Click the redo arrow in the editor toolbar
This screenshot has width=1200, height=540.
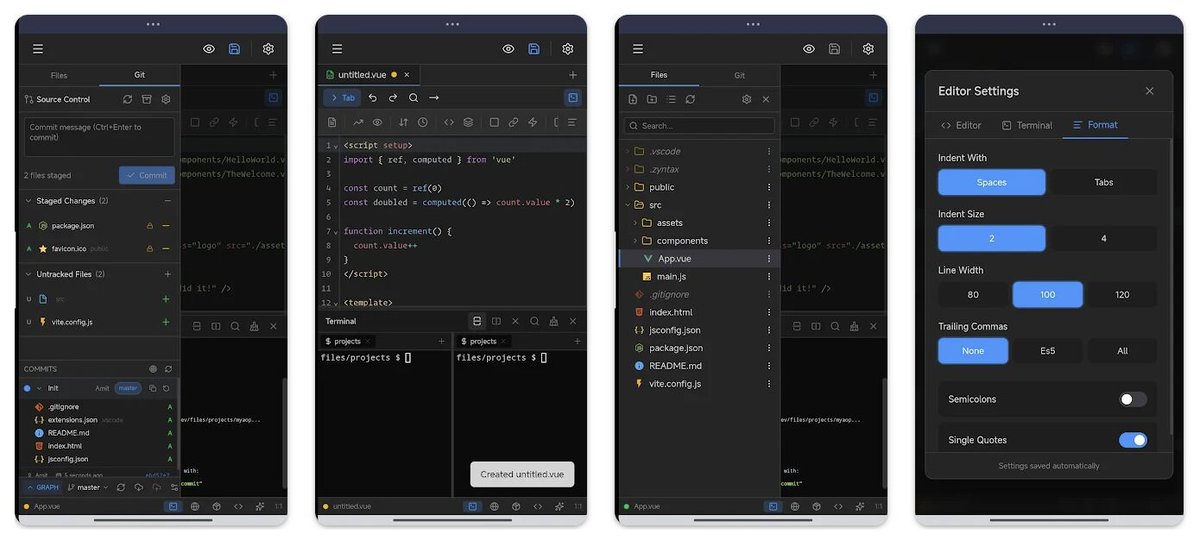tap(393, 98)
